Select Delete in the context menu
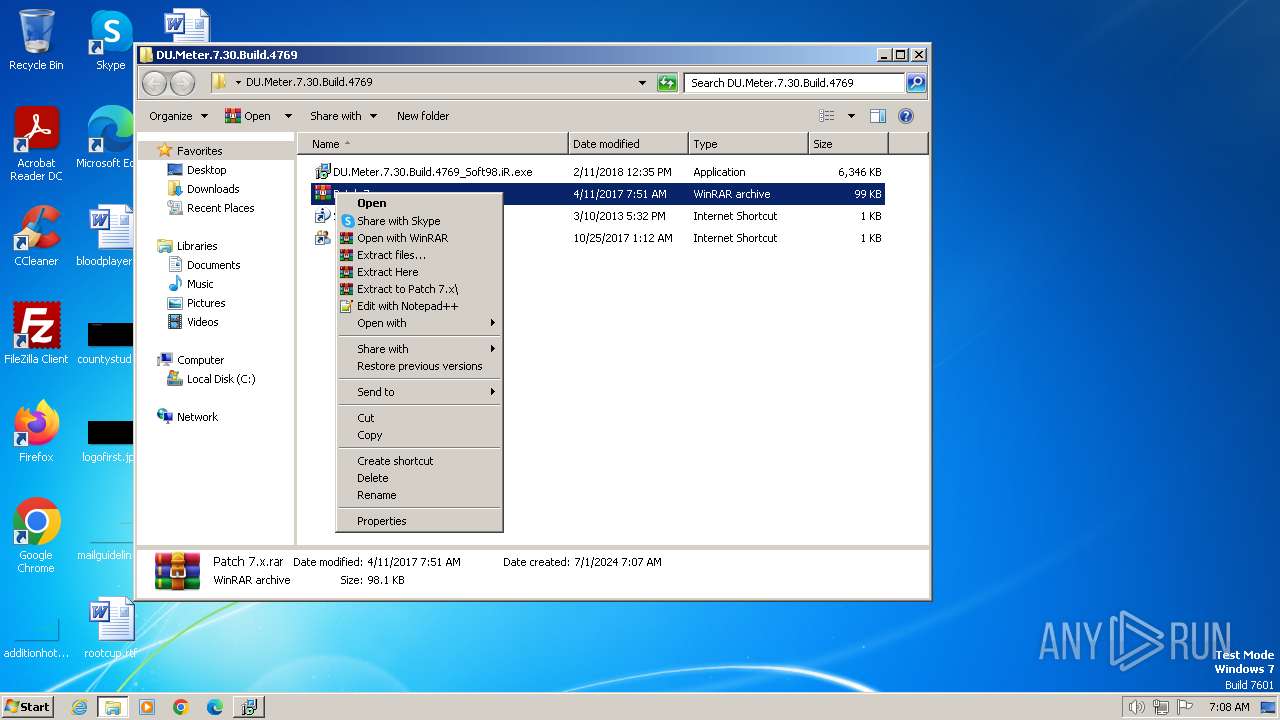Viewport: 1280px width, 720px height. pos(419,478)
